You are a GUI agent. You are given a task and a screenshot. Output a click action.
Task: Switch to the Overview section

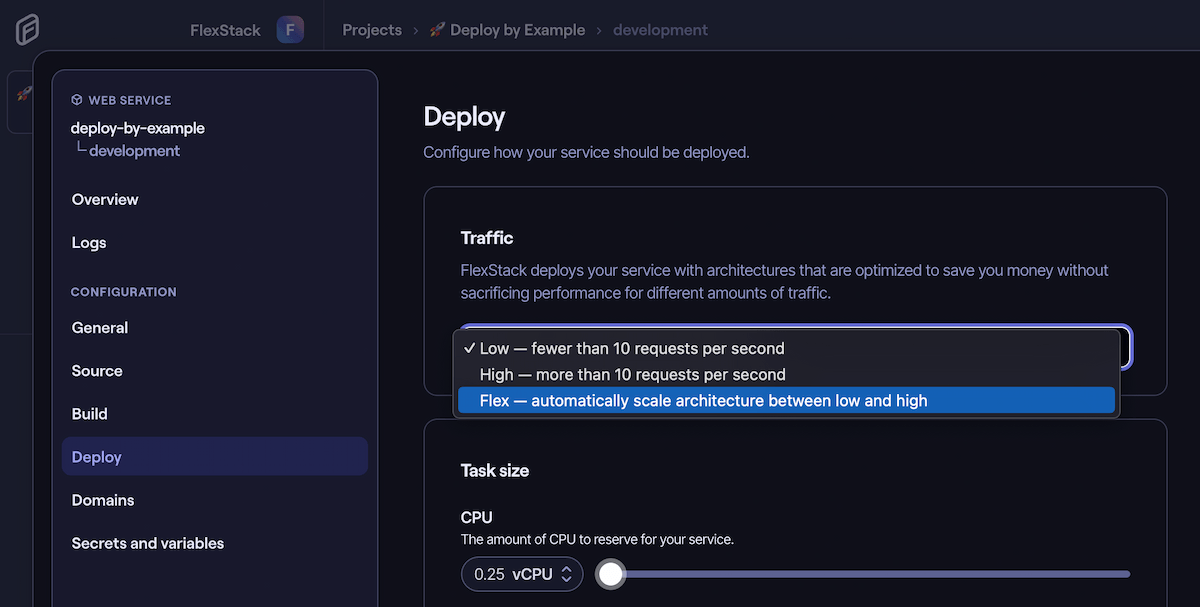click(105, 199)
